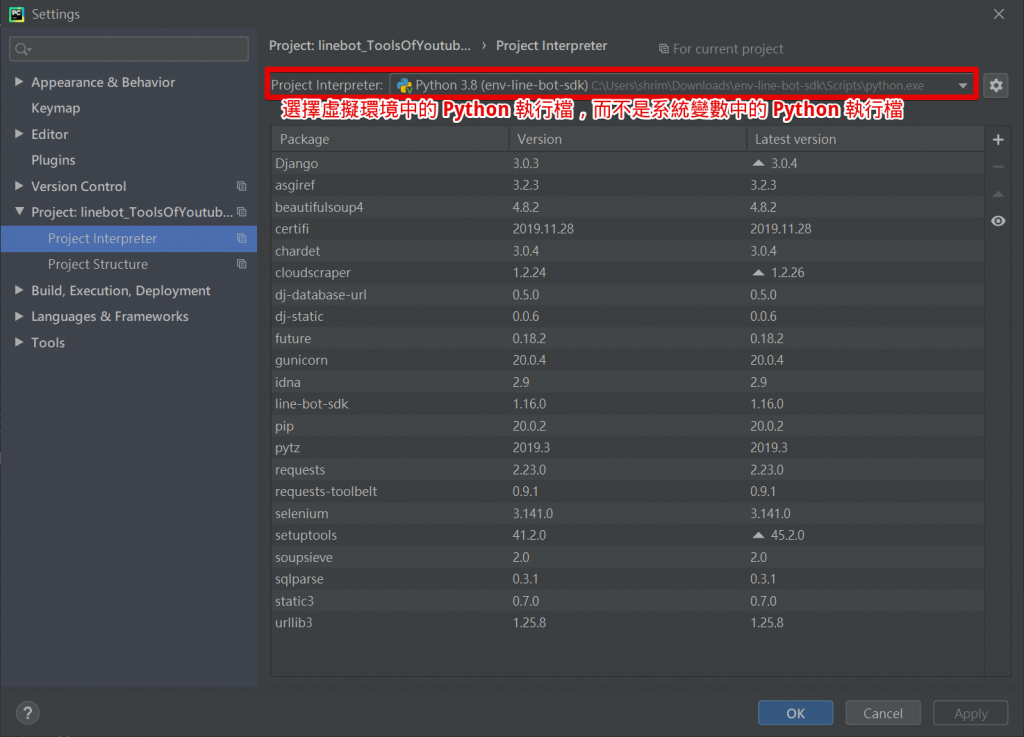Select the beautifulsoup4 package row
This screenshot has width=1024, height=737.
(x=628, y=207)
